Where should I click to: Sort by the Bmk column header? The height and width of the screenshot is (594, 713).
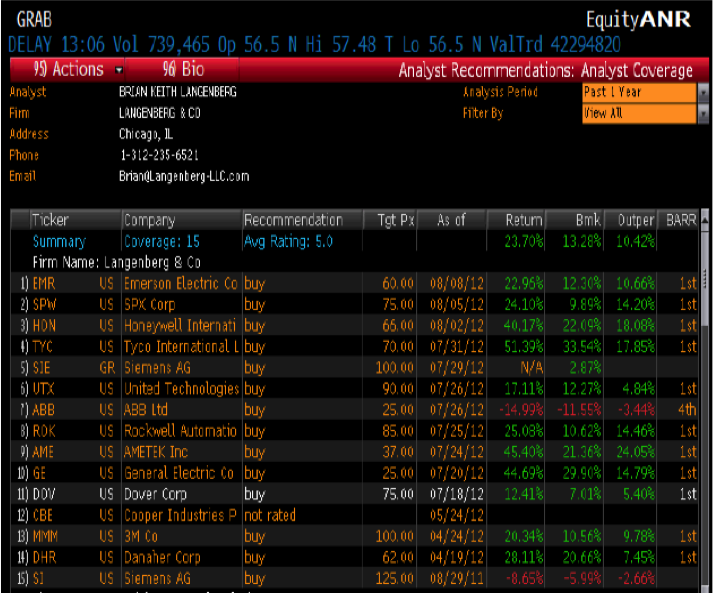click(575, 220)
